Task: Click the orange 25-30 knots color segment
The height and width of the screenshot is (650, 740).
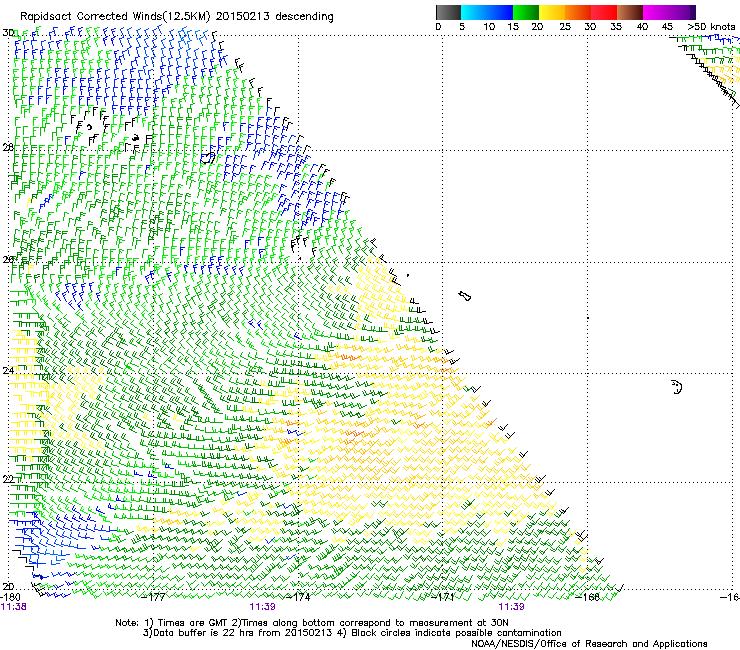Action: [578, 12]
